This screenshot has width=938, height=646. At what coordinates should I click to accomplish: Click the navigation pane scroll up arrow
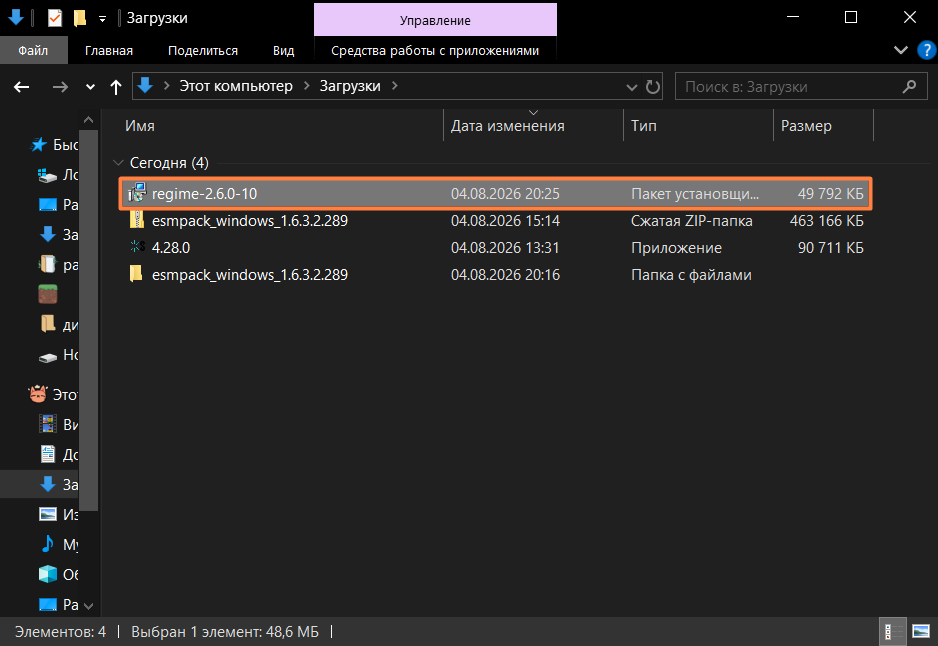[89, 120]
